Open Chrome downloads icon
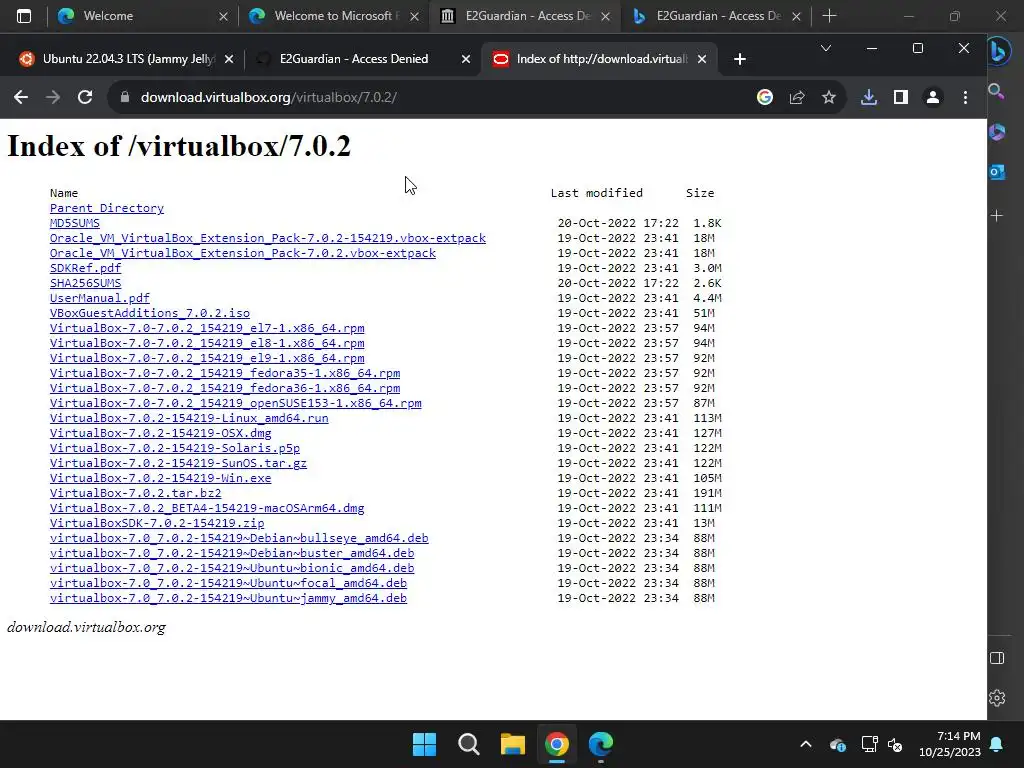 (869, 97)
